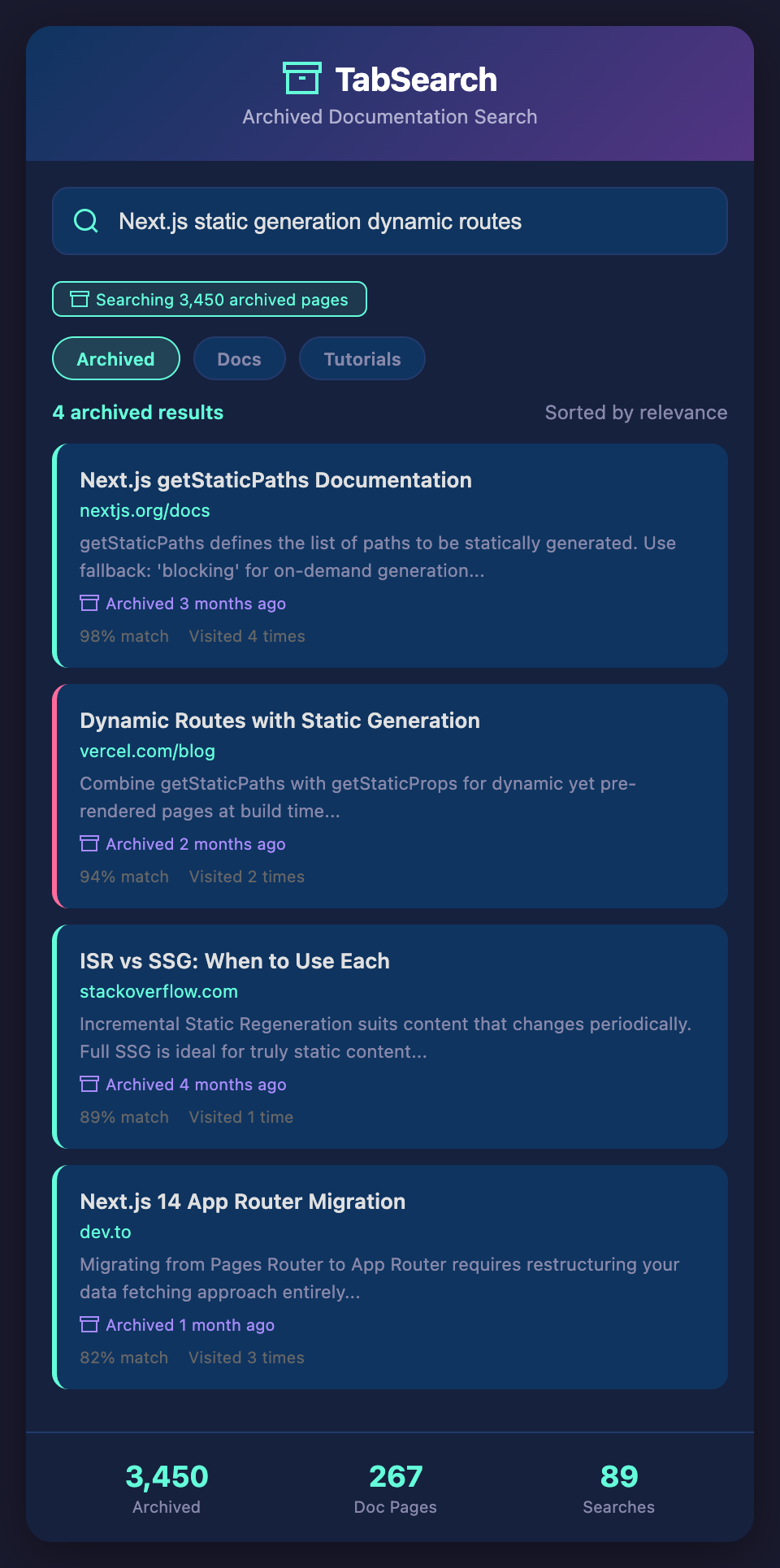Follow the stackoverflow.com result link
Screen dimensions: 780x1568
pyautogui.click(x=158, y=991)
